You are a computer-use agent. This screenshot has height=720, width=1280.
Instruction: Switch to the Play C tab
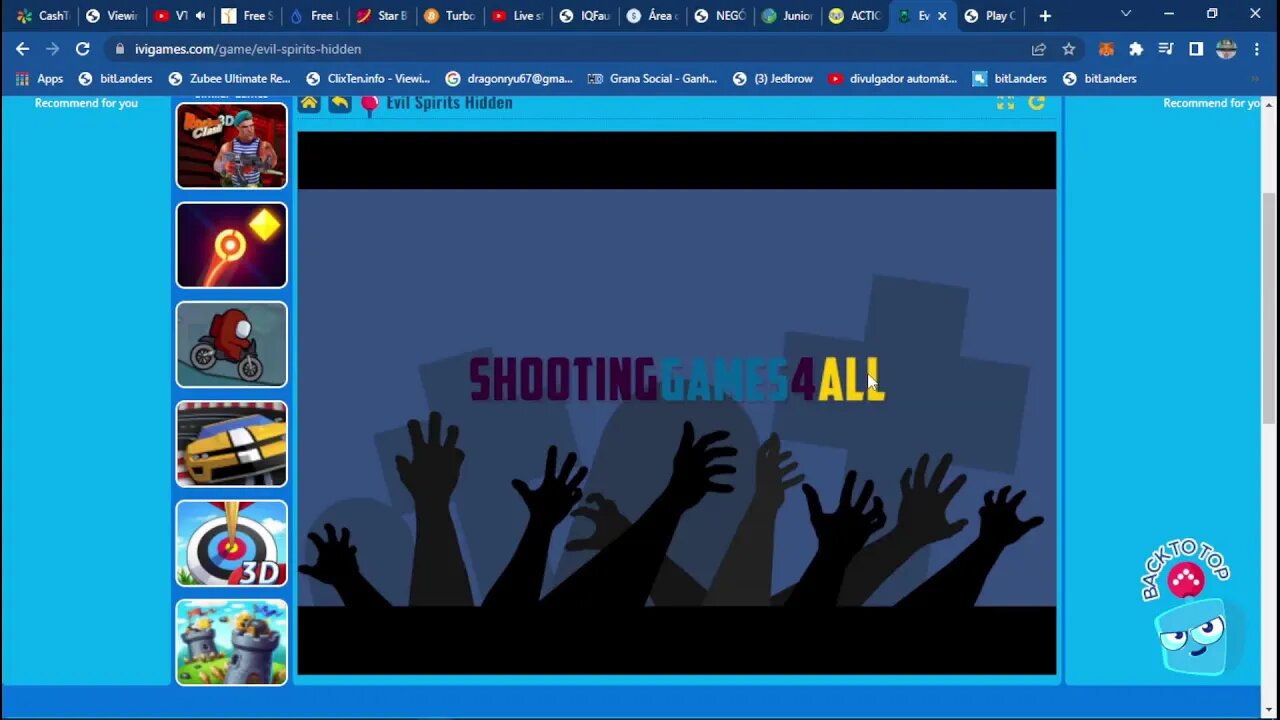(990, 16)
